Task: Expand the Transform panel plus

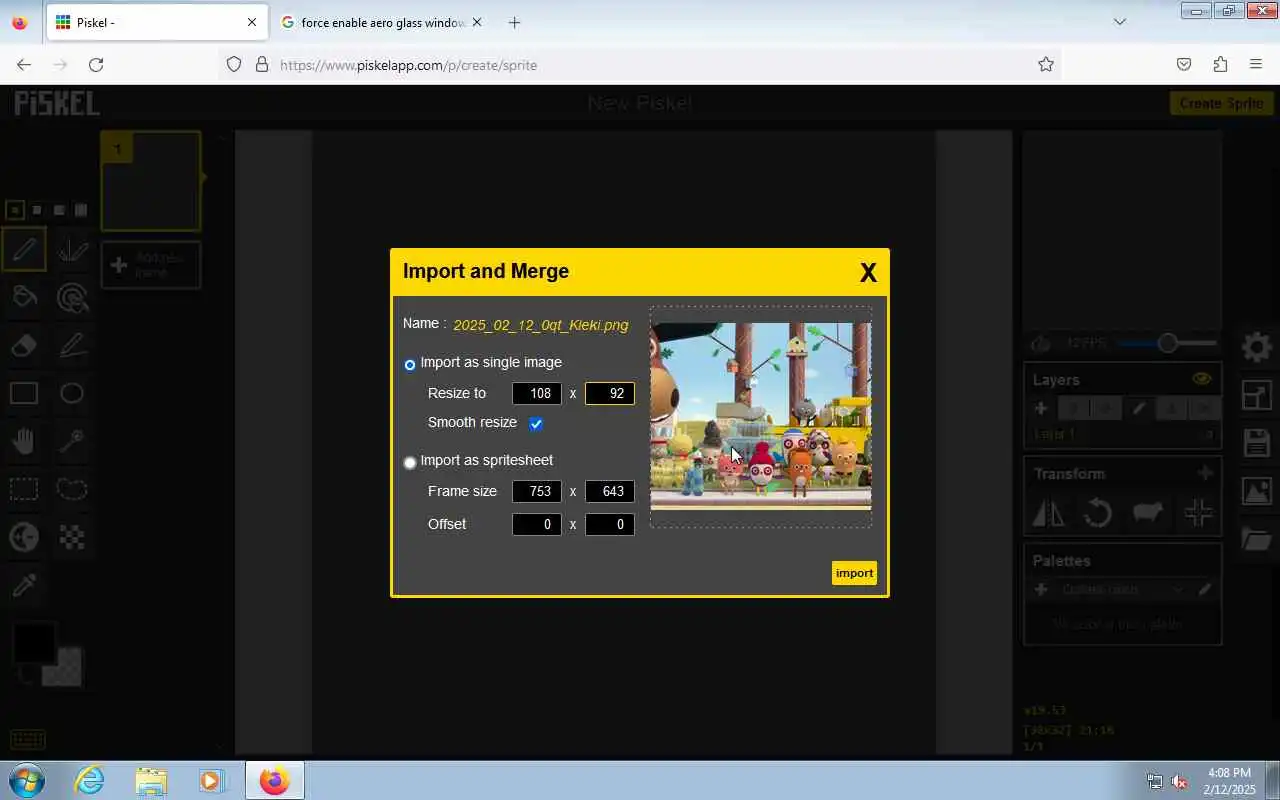Action: pyautogui.click(x=1205, y=473)
